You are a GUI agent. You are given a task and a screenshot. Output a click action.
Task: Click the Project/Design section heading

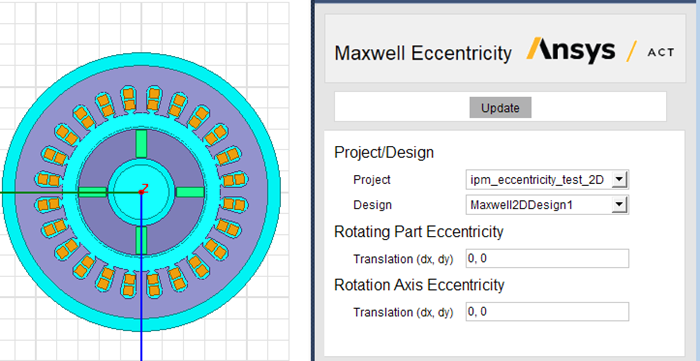pos(384,153)
